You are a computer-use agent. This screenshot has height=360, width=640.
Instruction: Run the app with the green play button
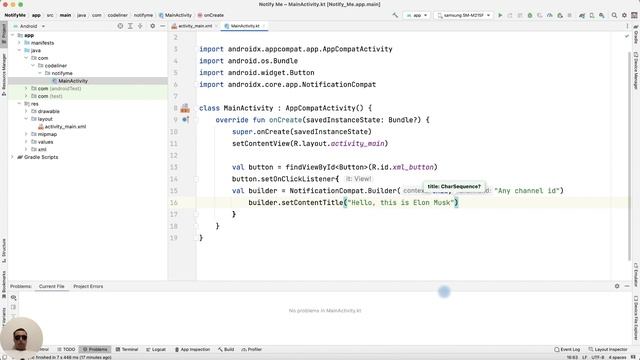coord(500,15)
